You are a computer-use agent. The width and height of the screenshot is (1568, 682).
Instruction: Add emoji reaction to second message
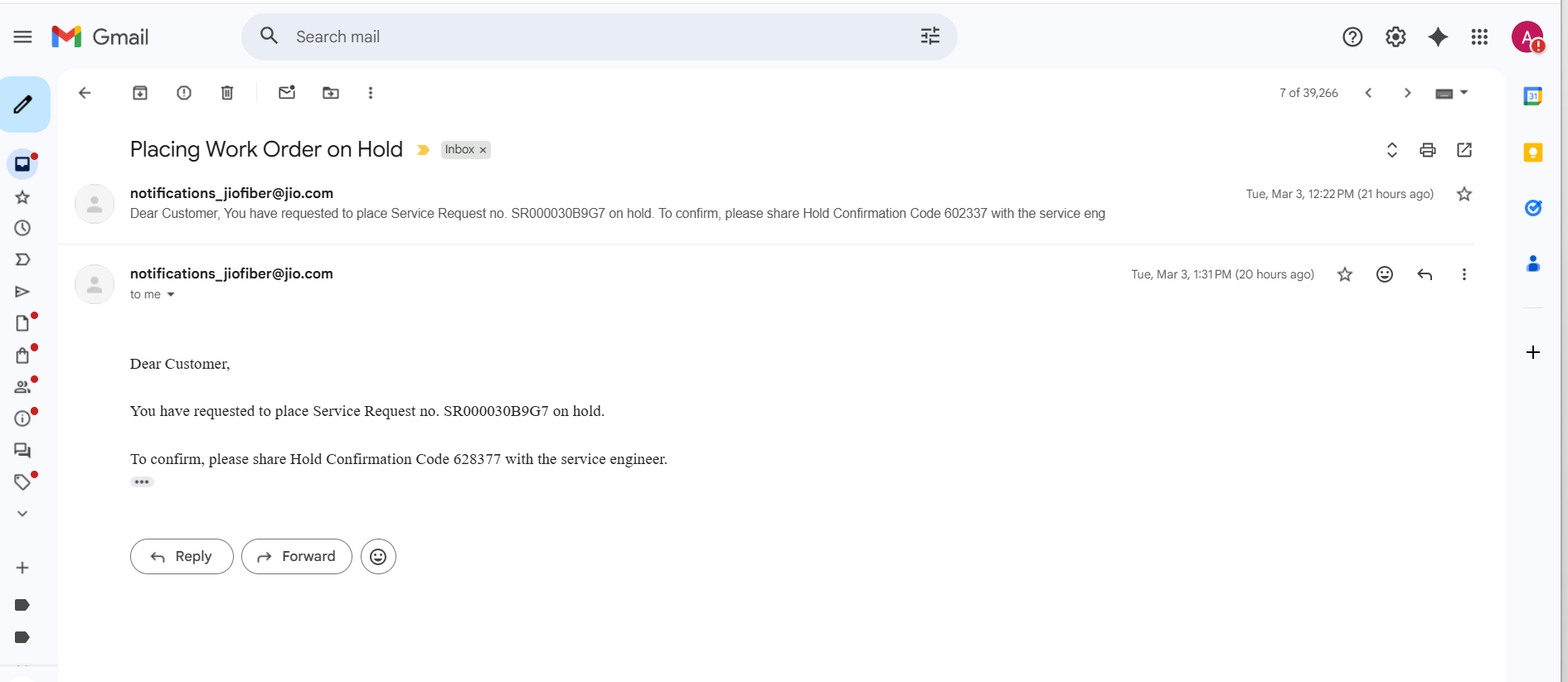(x=1384, y=274)
